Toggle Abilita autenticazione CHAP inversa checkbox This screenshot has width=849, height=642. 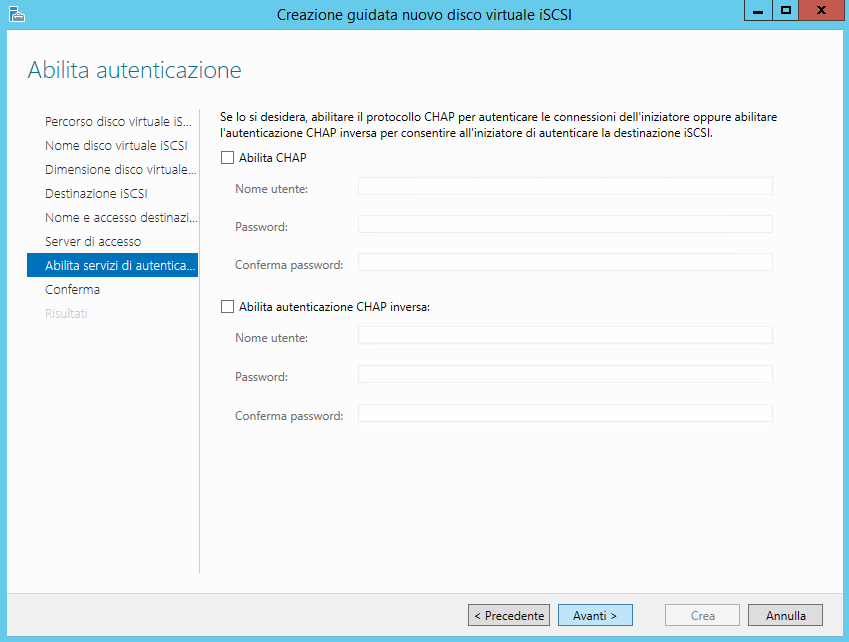pos(227,307)
